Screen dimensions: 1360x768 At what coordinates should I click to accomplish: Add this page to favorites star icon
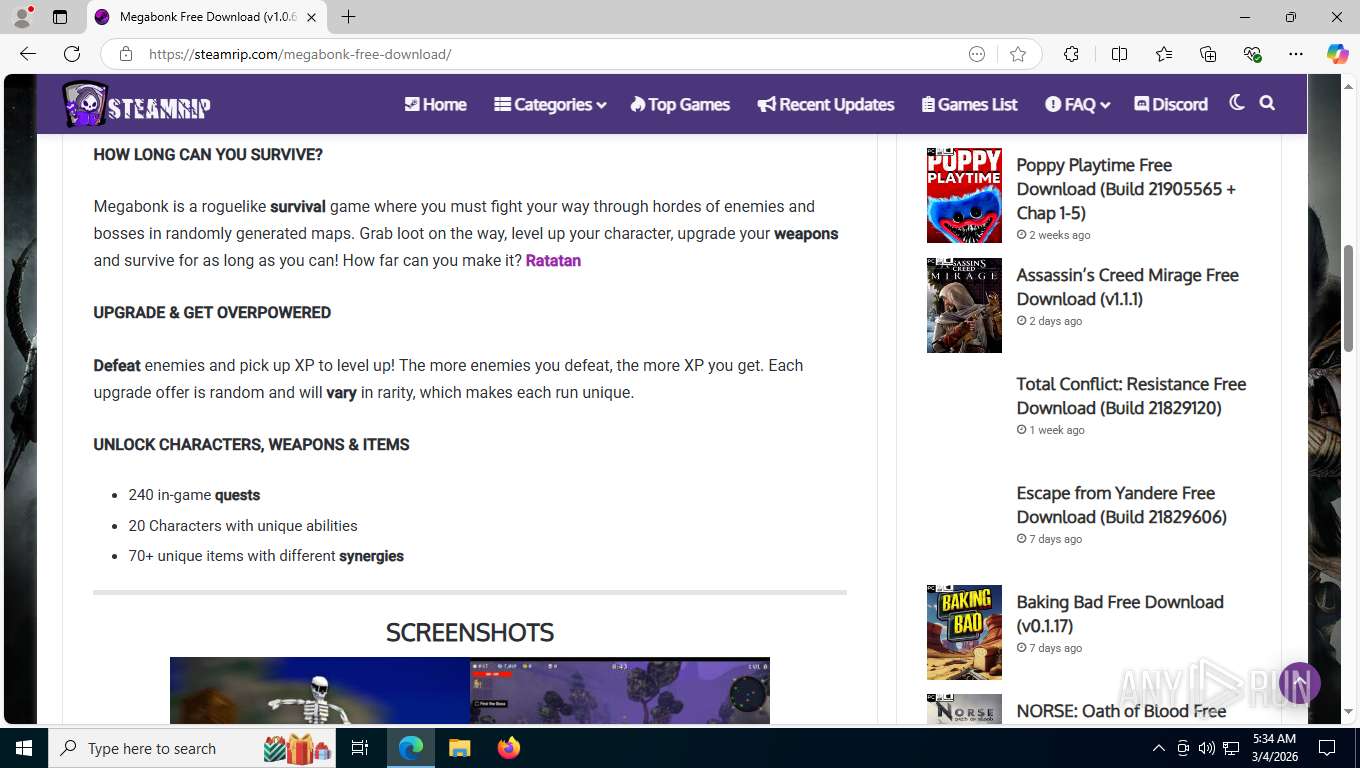click(1018, 54)
